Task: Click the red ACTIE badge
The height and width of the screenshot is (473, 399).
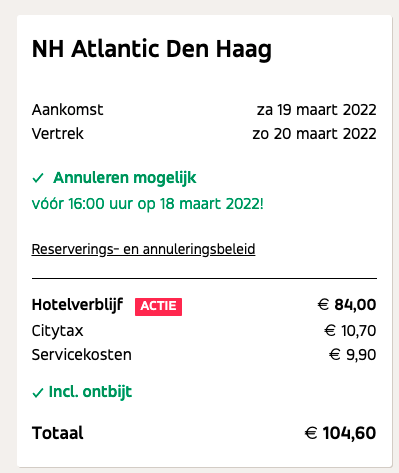Action: 158,306
